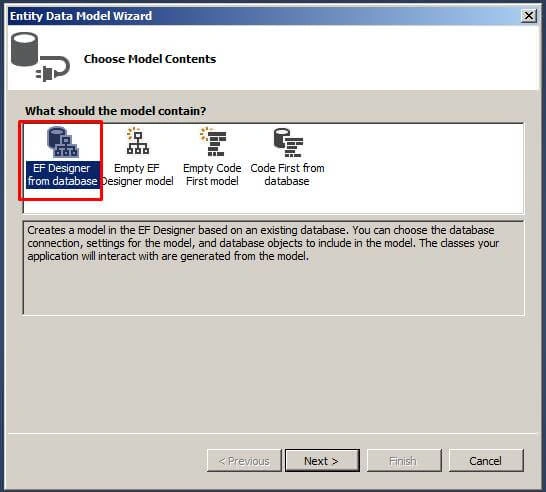Click the database plug wizard header icon
This screenshot has height=492, width=546.
click(x=40, y=57)
